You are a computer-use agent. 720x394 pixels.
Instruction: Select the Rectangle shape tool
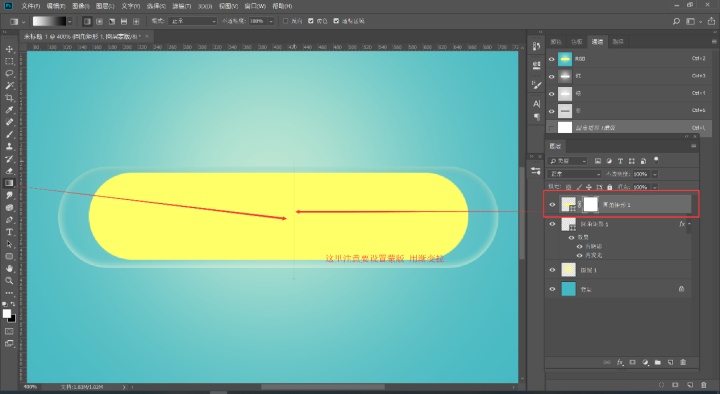click(x=9, y=256)
